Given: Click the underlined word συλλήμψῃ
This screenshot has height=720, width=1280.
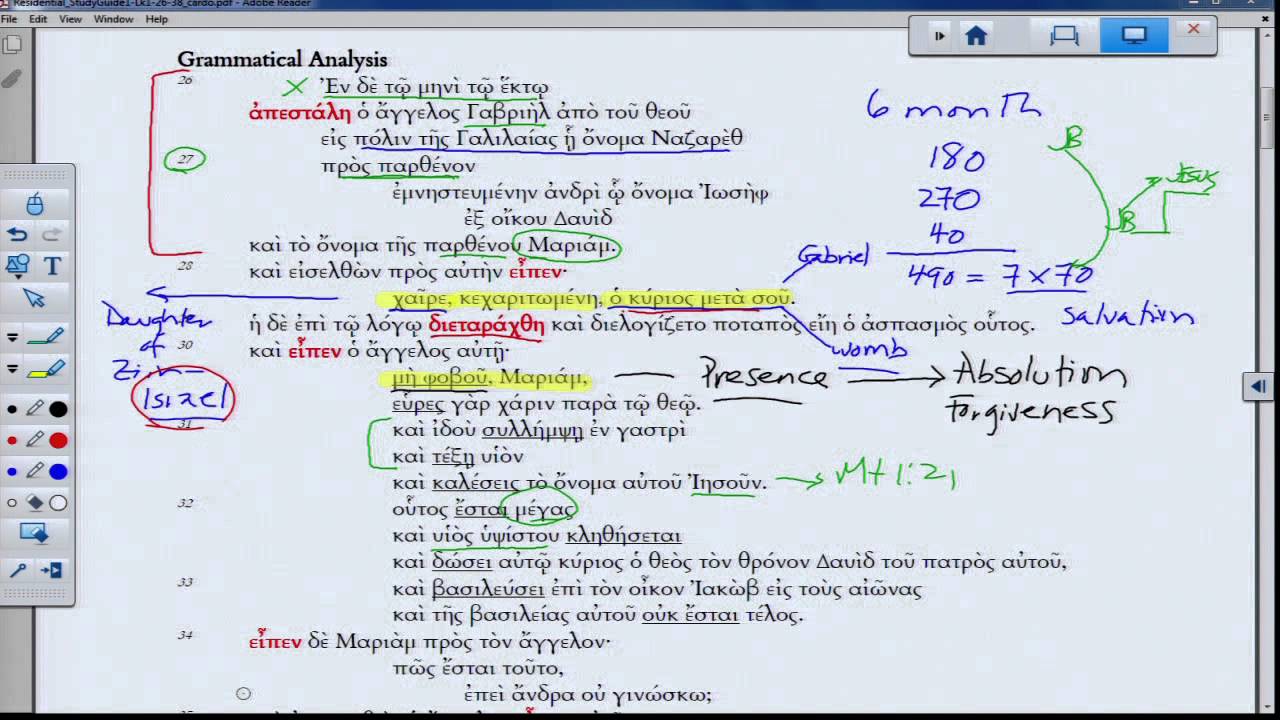Looking at the screenshot, I should pyautogui.click(x=532, y=431).
